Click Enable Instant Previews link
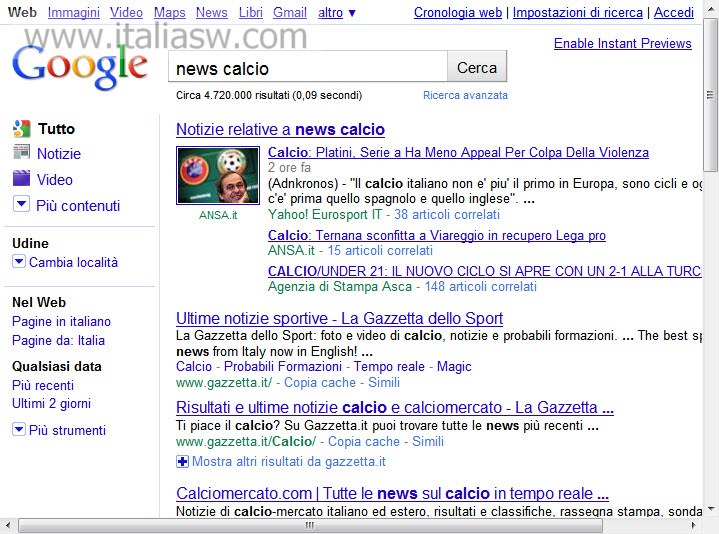Viewport: 719px width, 534px height. click(622, 43)
